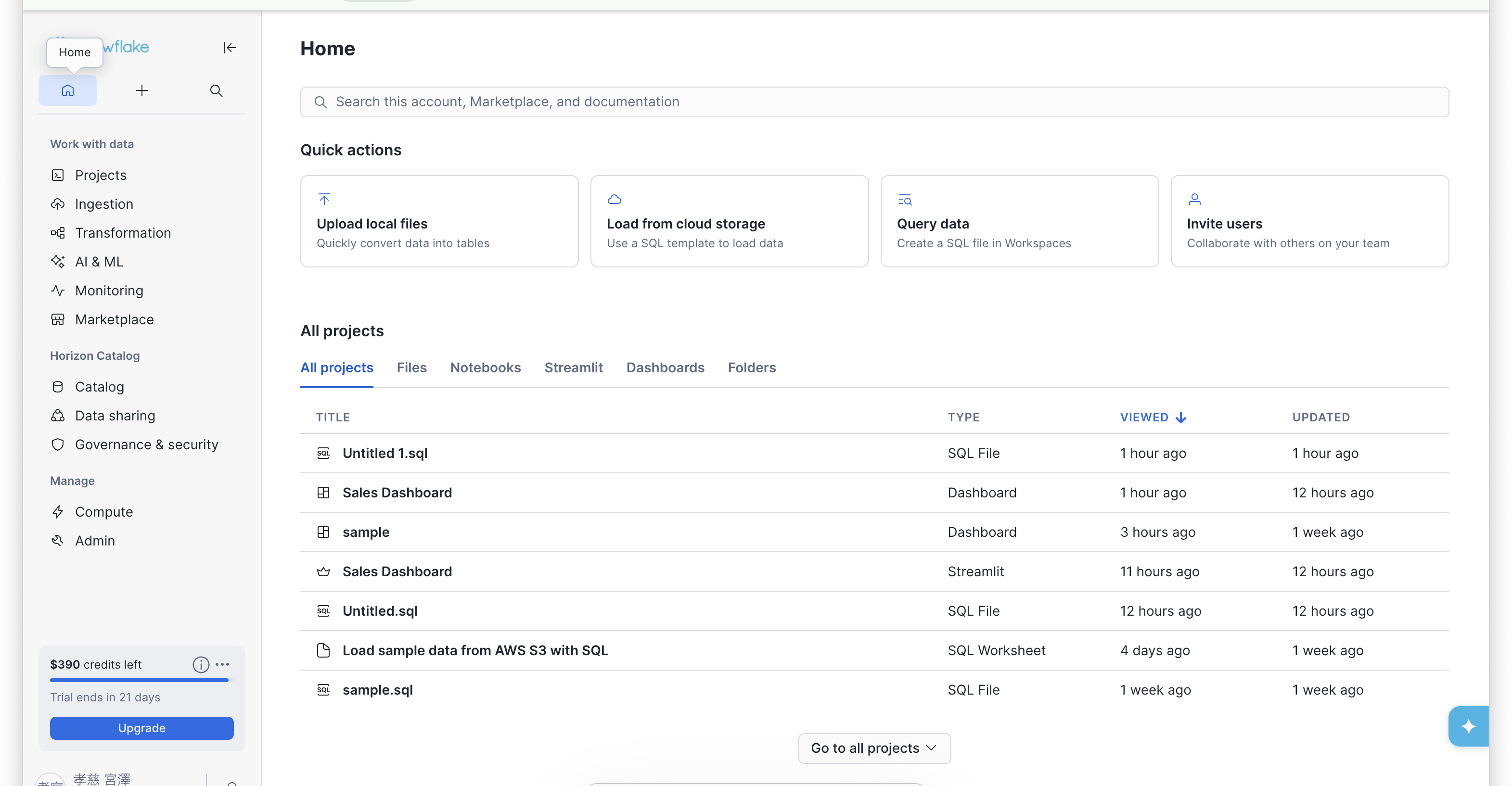The width and height of the screenshot is (1512, 786).
Task: Open the AI & ML section
Action: [x=99, y=261]
